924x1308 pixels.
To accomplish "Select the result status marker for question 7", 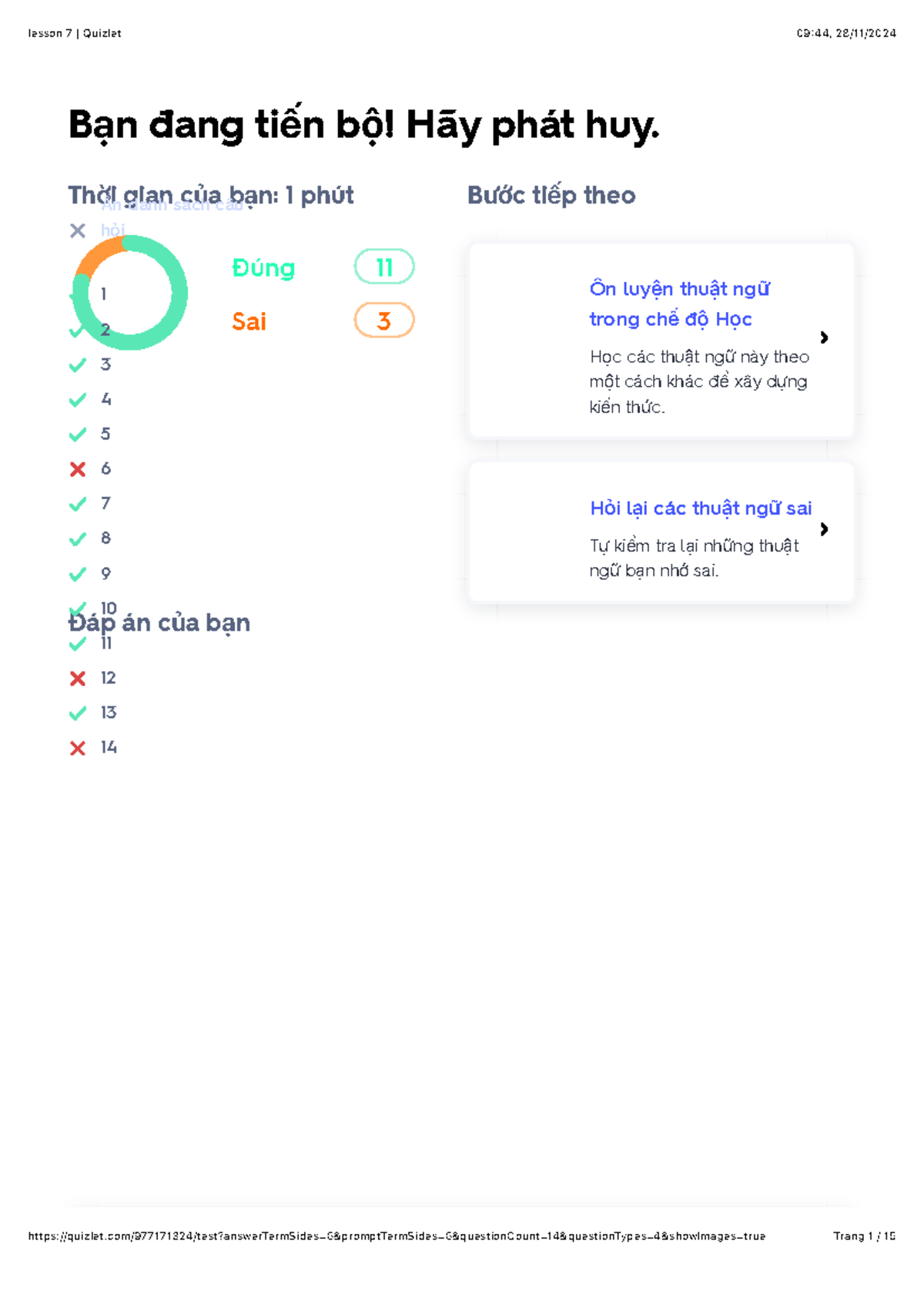I will (x=76, y=504).
